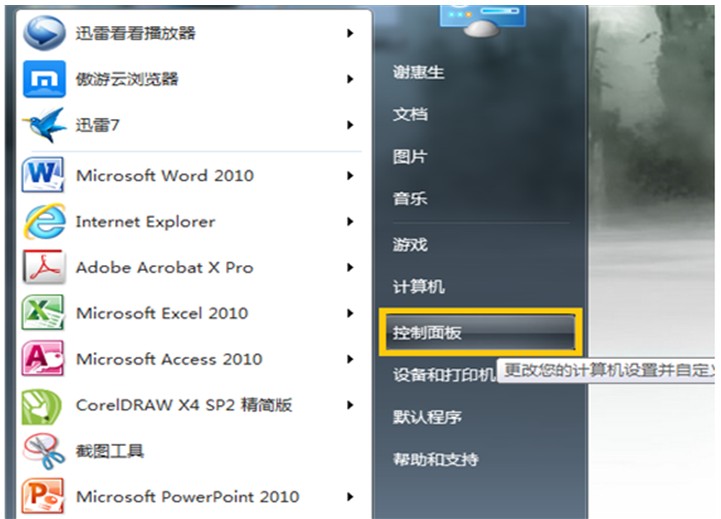Click the Internet Explorer label
Image resolution: width=721 pixels, height=519 pixels.
(x=145, y=222)
